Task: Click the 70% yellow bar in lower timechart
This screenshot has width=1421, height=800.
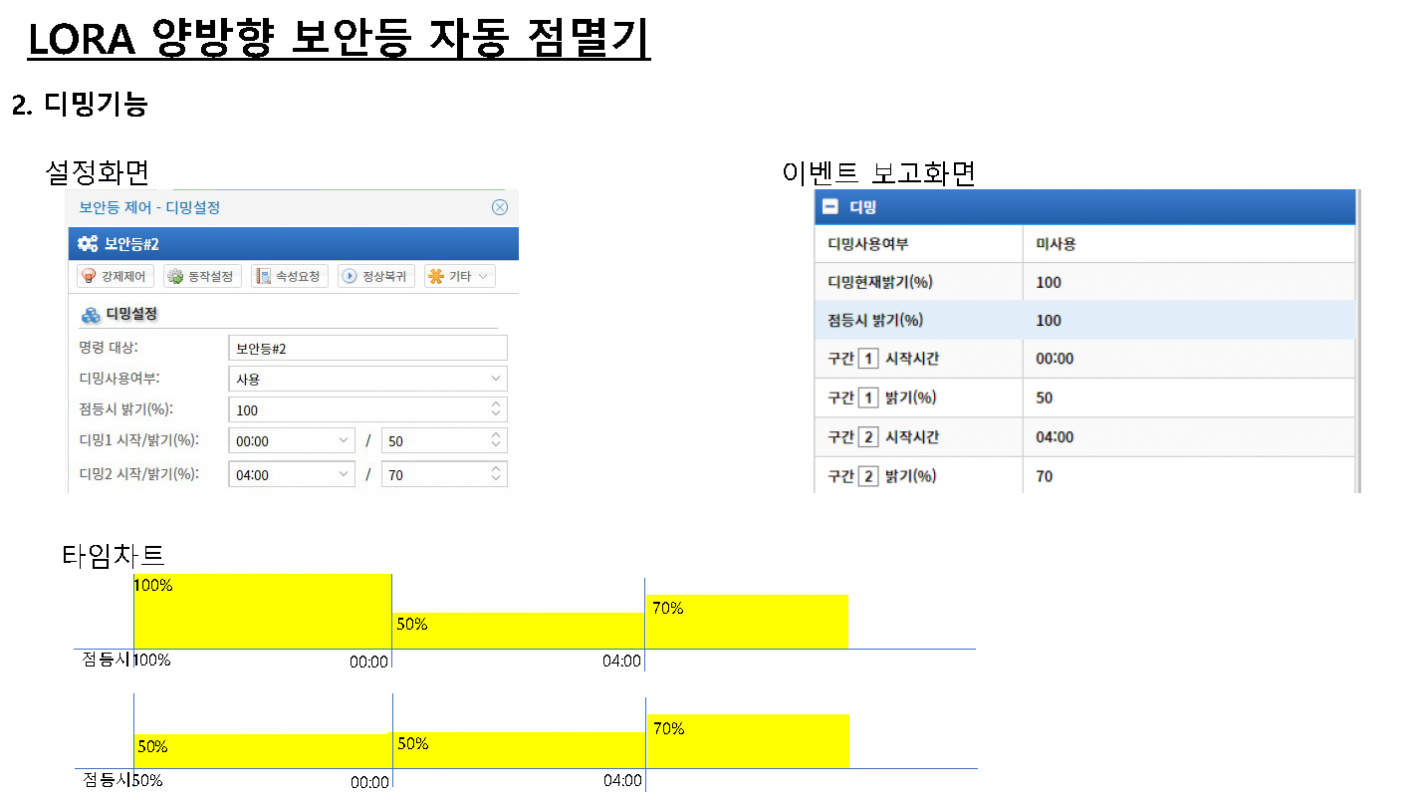Action: [x=748, y=741]
